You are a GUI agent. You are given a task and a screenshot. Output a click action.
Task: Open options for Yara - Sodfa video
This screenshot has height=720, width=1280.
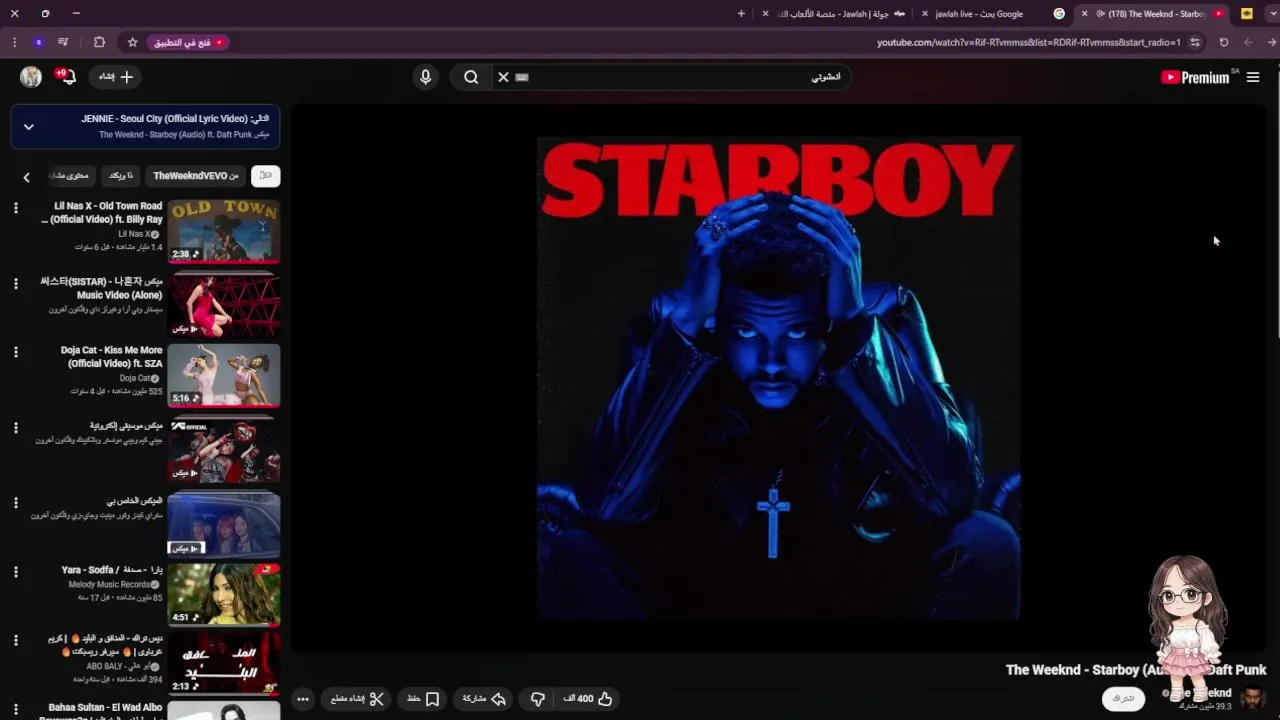pos(15,572)
